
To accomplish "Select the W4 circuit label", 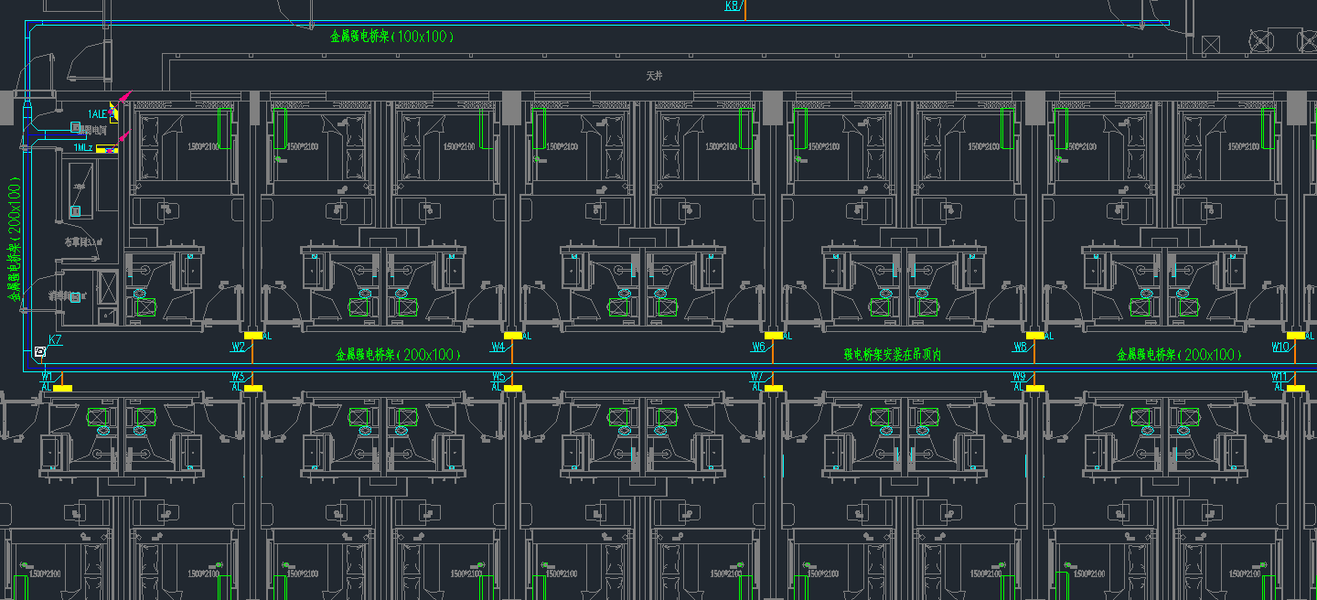I will (x=498, y=347).
